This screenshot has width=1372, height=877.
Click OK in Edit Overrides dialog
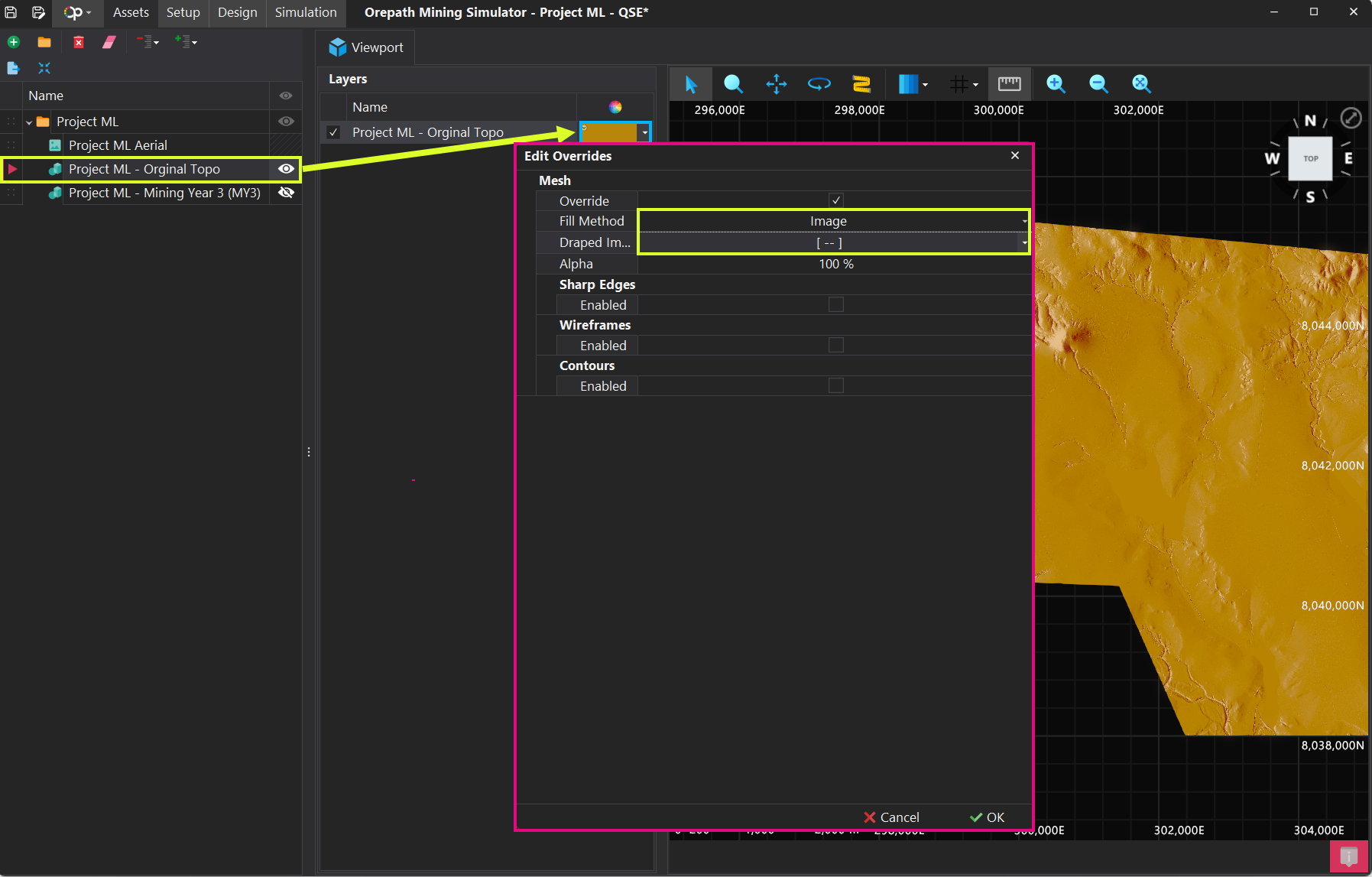987,817
